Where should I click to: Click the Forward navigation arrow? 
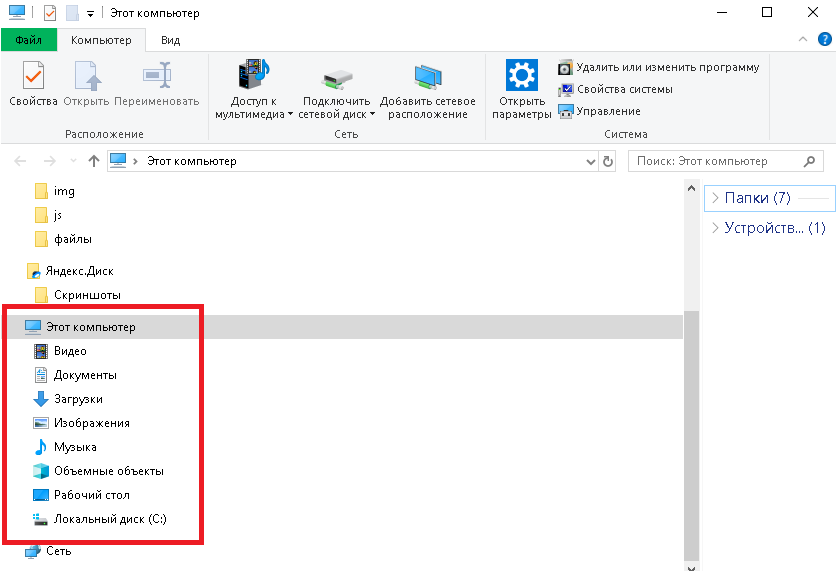(50, 161)
